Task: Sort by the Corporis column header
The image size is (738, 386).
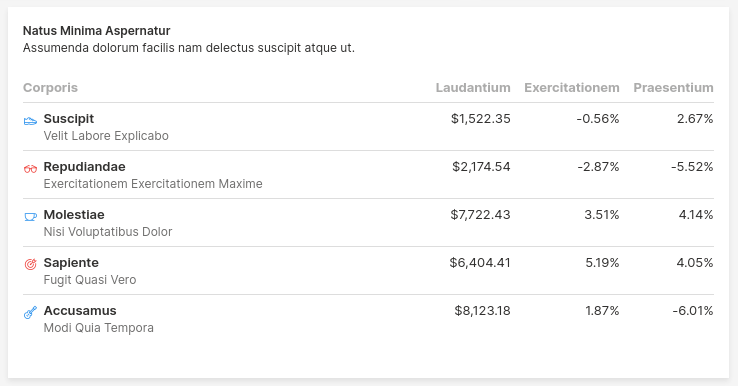Action: click(x=50, y=88)
